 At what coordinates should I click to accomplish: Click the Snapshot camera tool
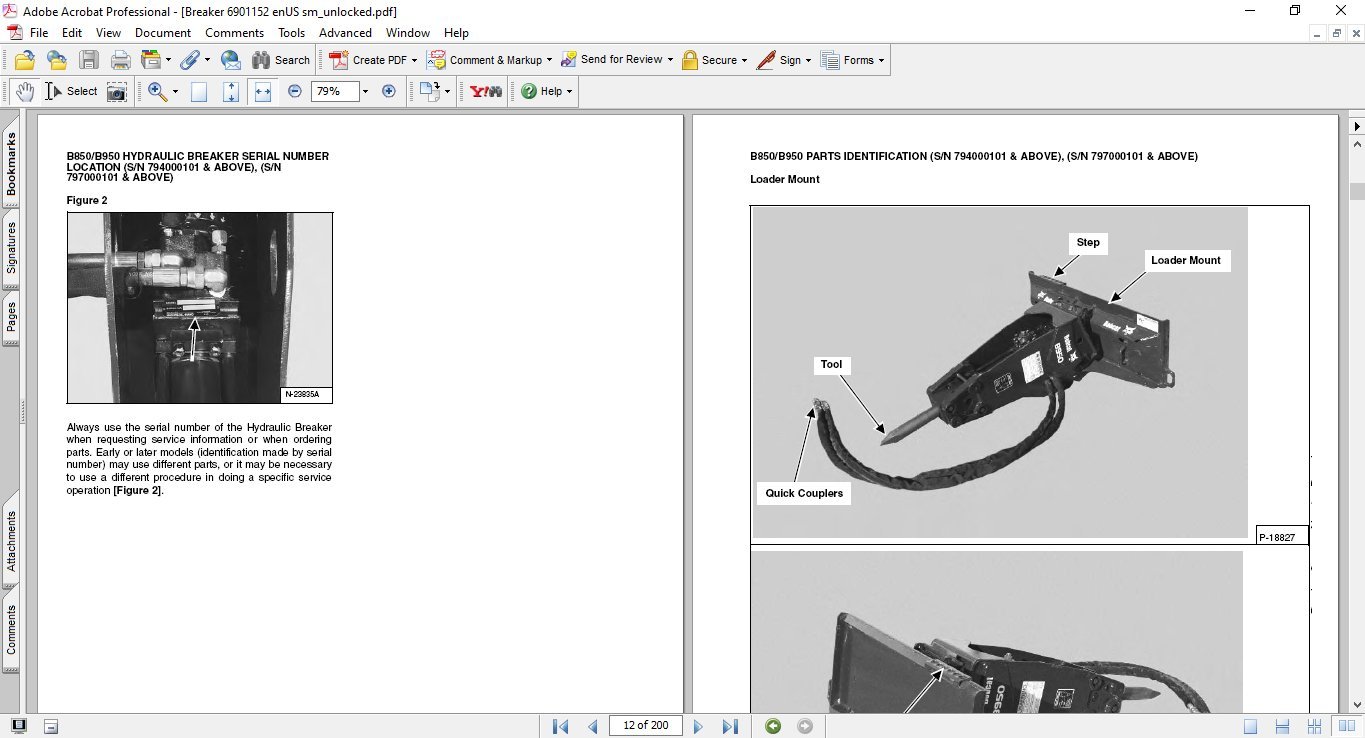tap(117, 91)
